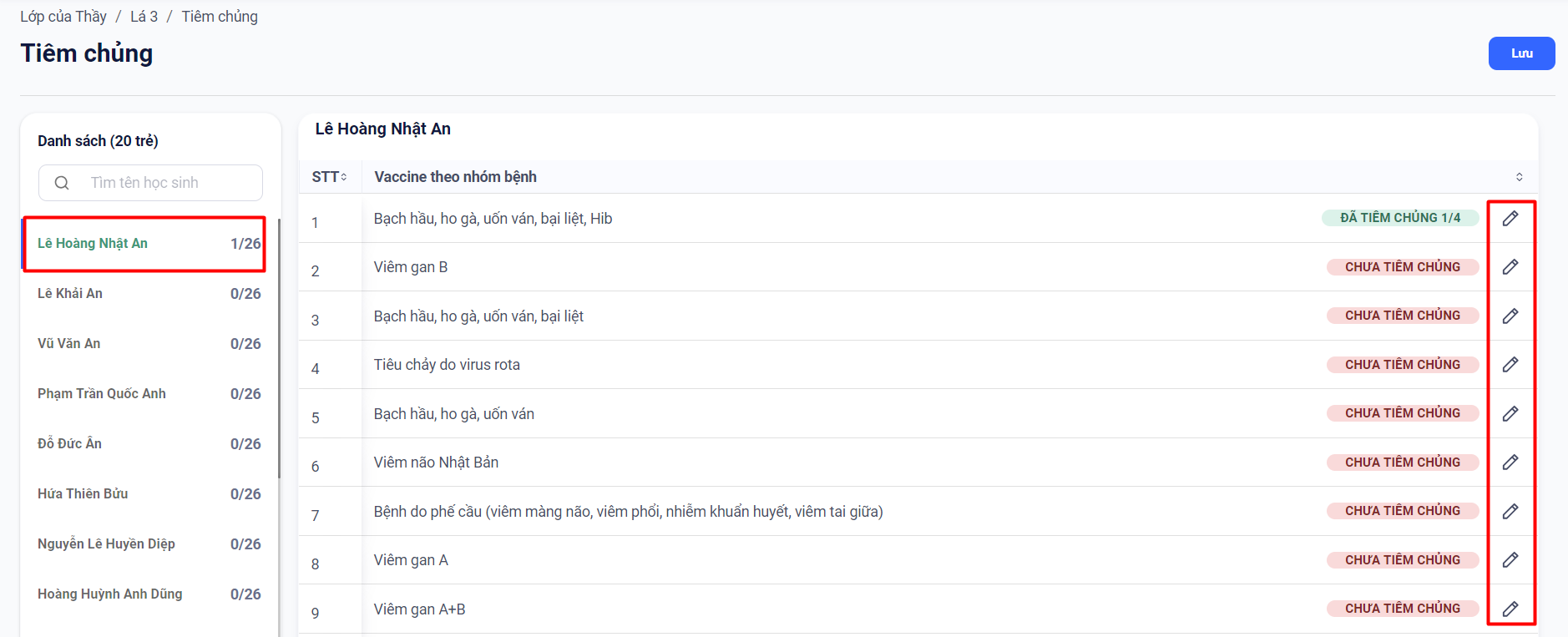
Task: Click the Vaccine theo nhóm bệnh column header
Action: tap(455, 177)
